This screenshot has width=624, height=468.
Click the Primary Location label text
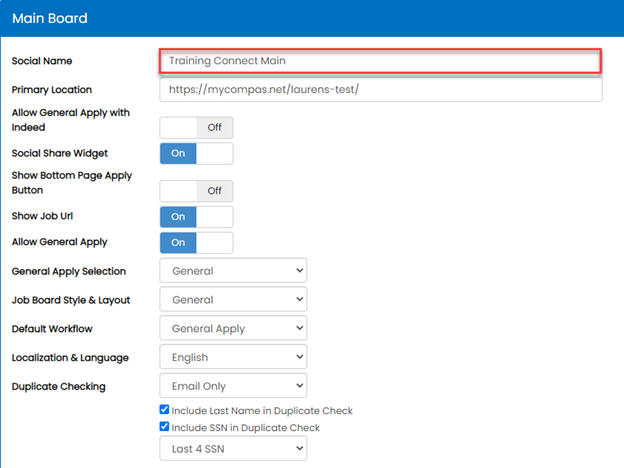[51, 90]
